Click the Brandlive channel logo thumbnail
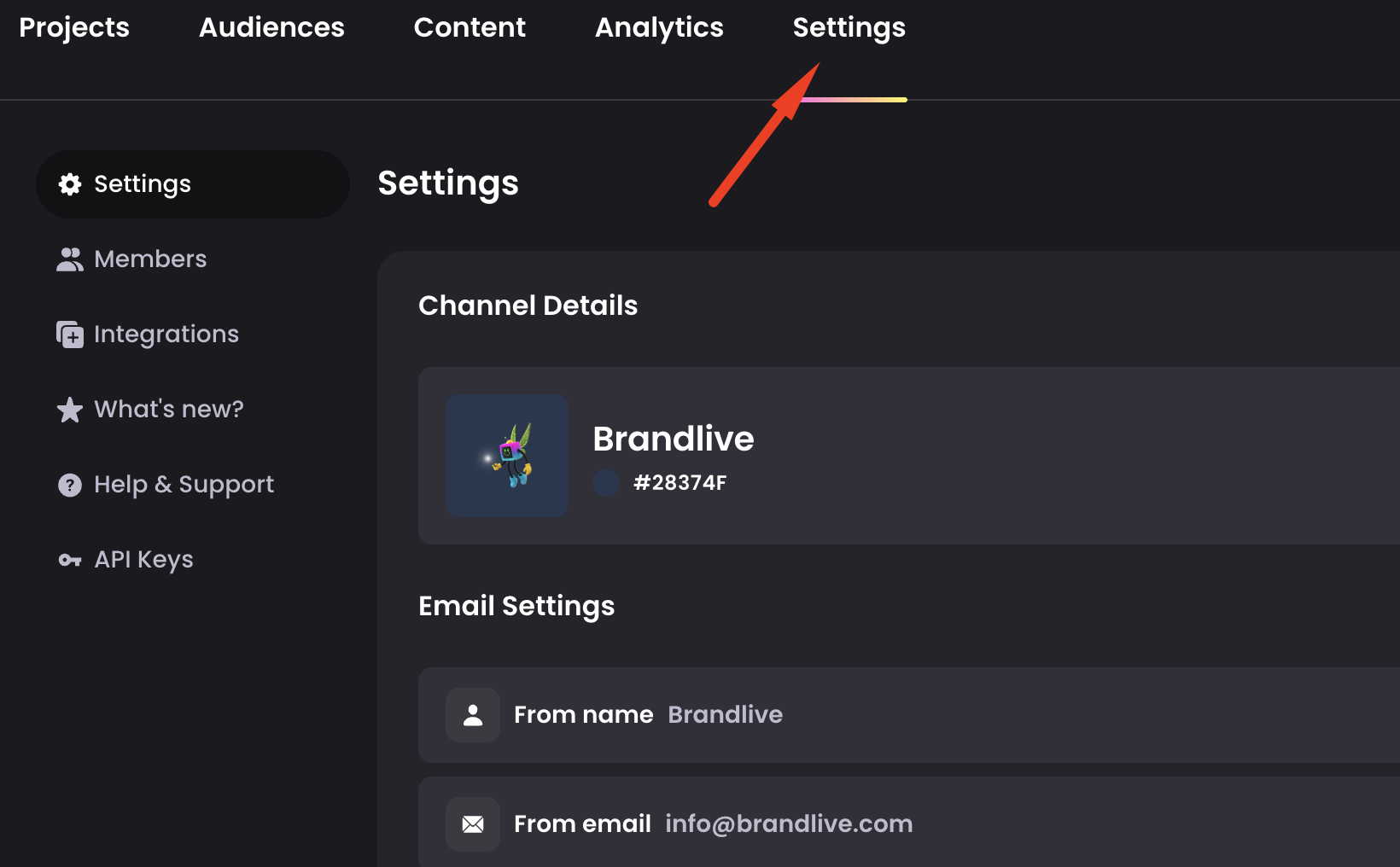Viewport: 1400px width, 867px height. pyautogui.click(x=507, y=456)
